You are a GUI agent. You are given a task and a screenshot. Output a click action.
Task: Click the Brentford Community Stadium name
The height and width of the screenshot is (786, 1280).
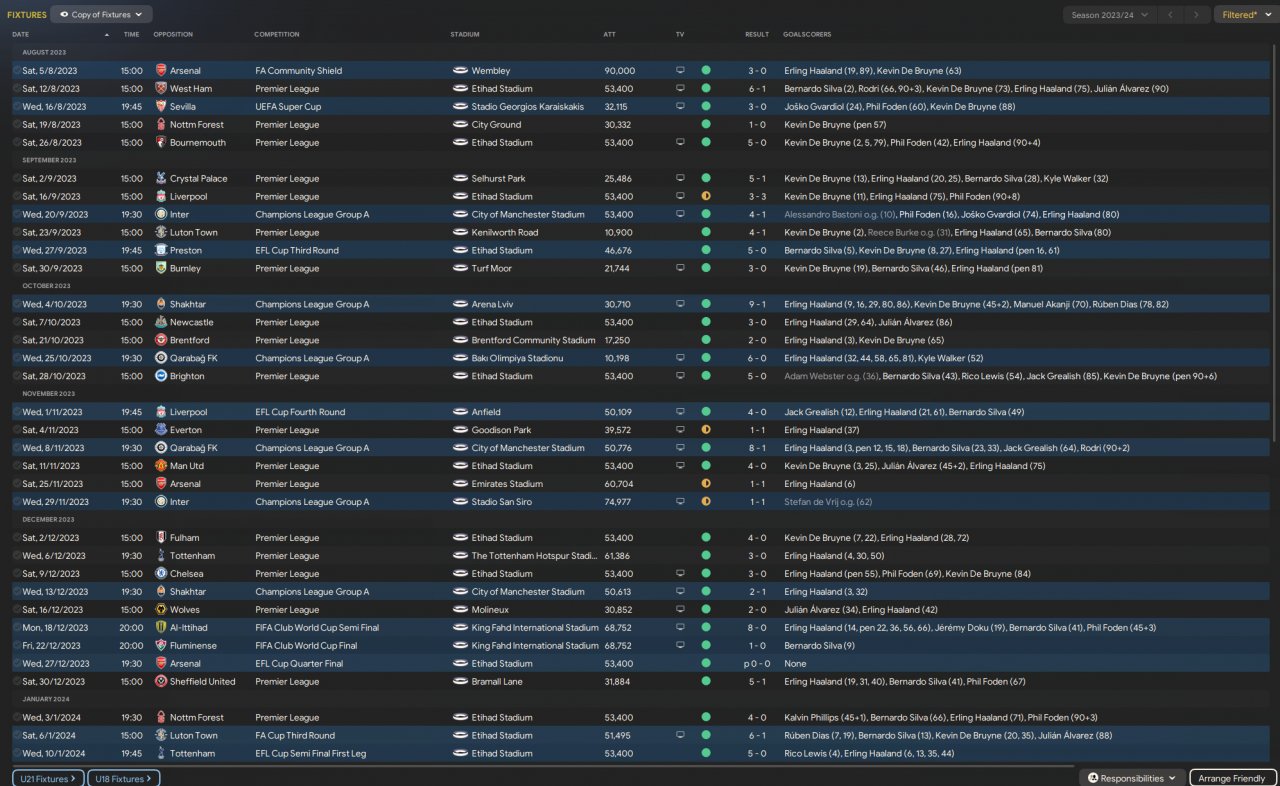coord(533,341)
